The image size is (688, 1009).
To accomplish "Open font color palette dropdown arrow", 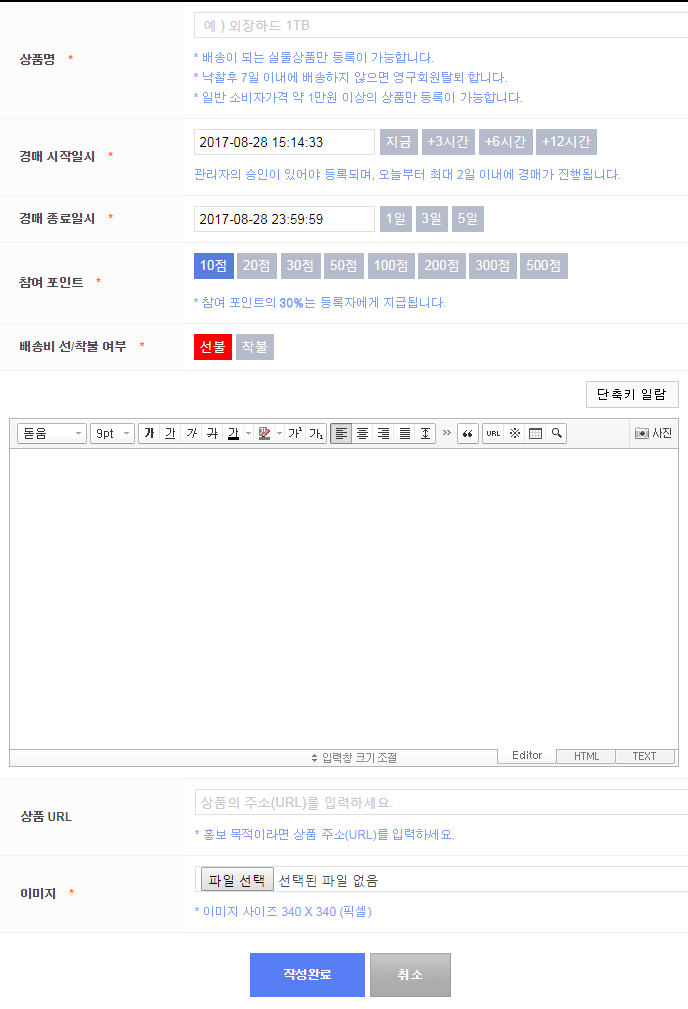I will (248, 434).
